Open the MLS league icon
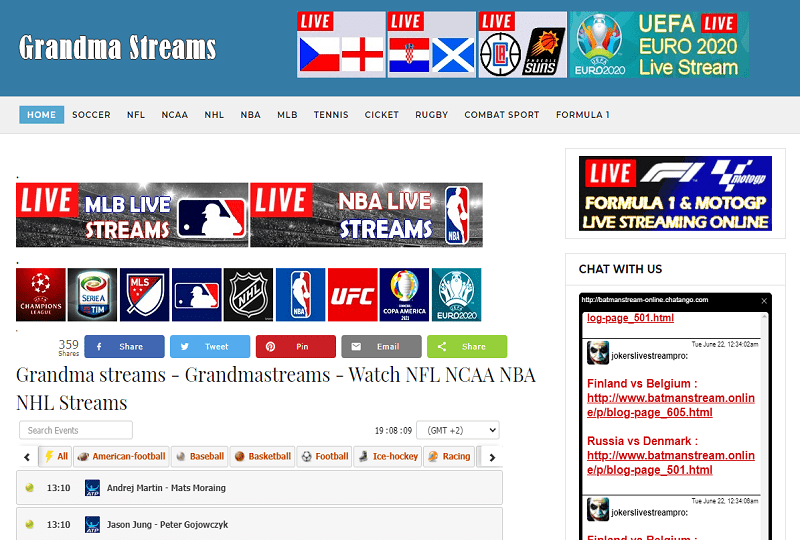This screenshot has width=800, height=540. [x=145, y=295]
